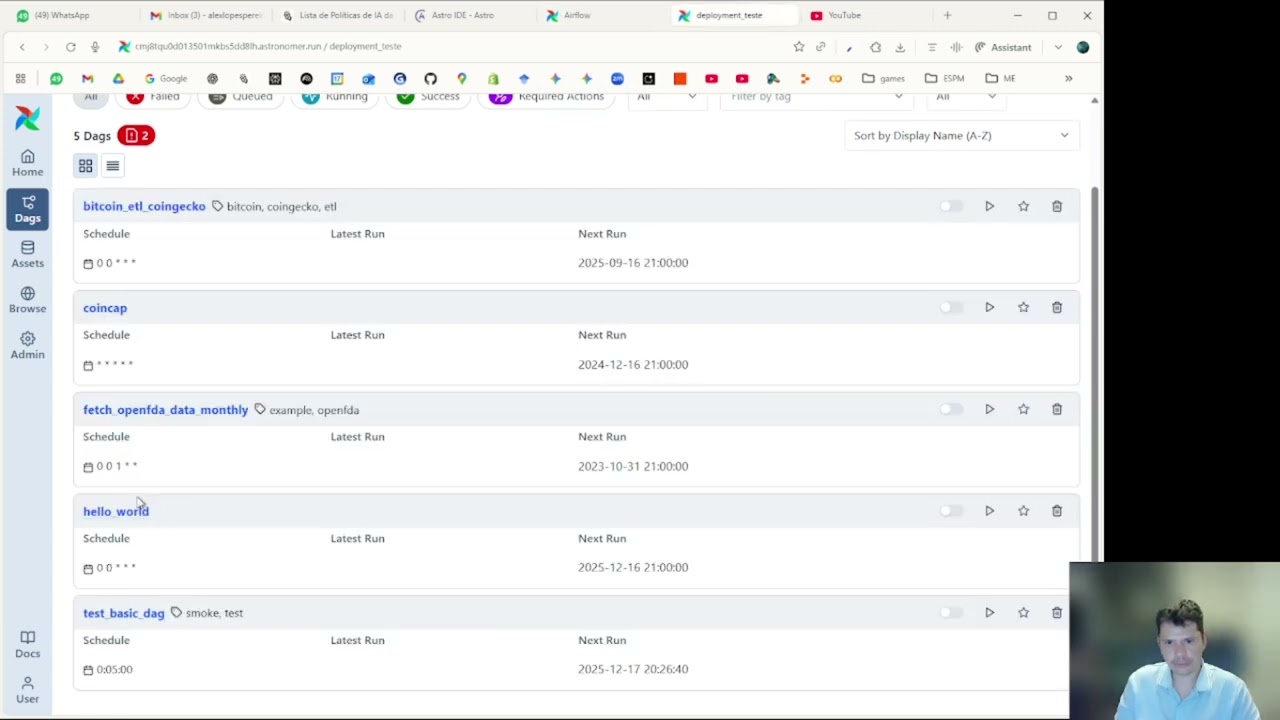Delete the hello_world DAG
The height and width of the screenshot is (720, 1280).
click(x=1057, y=511)
